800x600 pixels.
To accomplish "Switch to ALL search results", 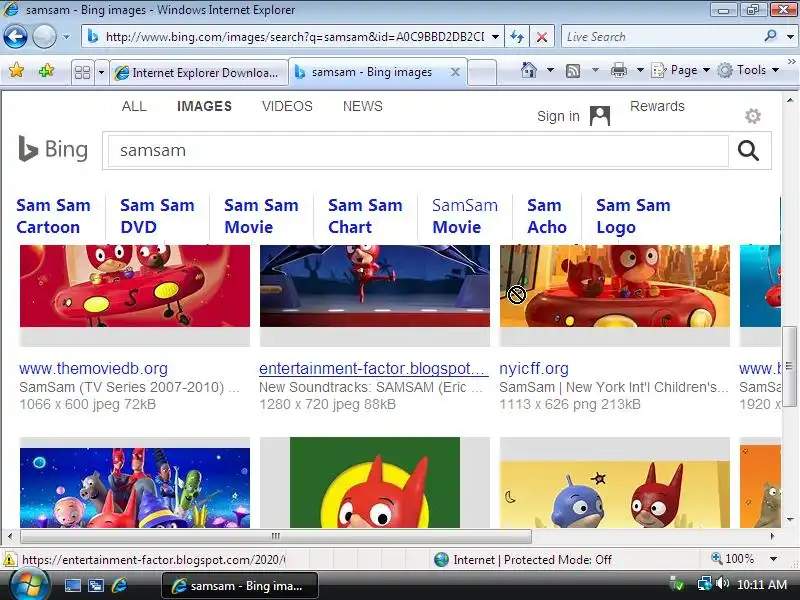I will [134, 106].
